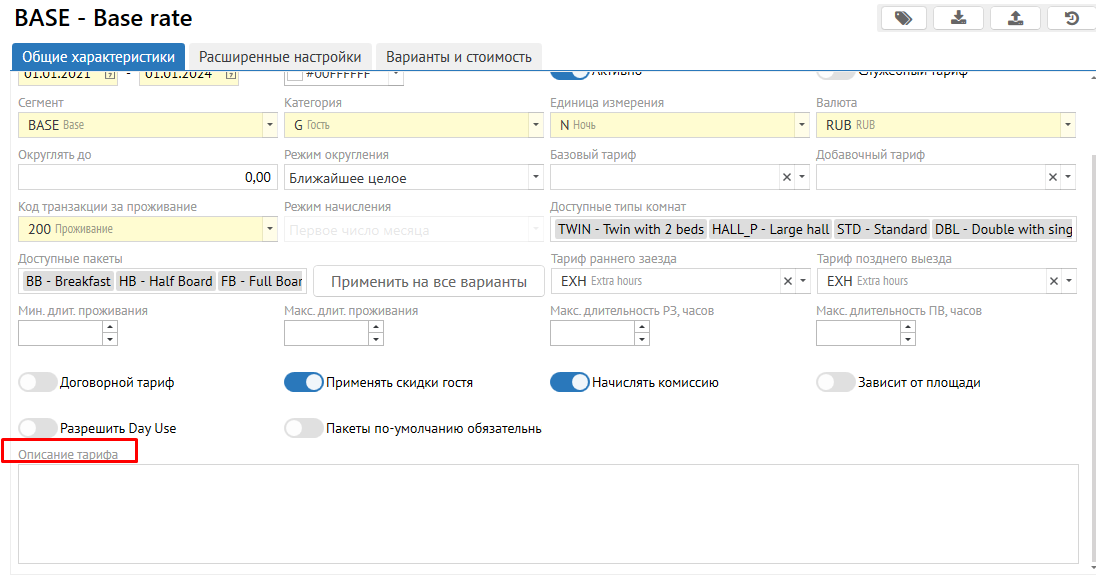1096x579 pixels.
Task: Click into the Описание тарифа text area
Action: (x=548, y=513)
